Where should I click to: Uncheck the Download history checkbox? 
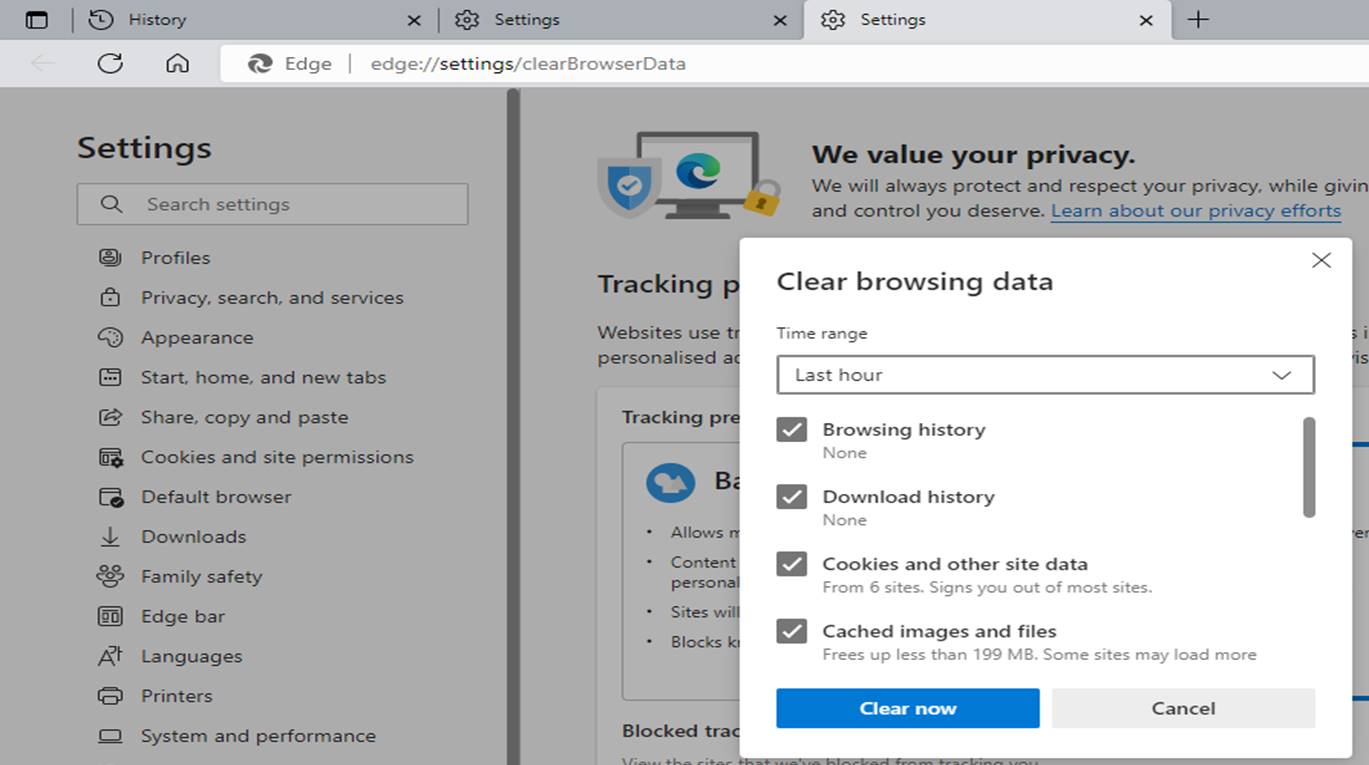pos(791,497)
